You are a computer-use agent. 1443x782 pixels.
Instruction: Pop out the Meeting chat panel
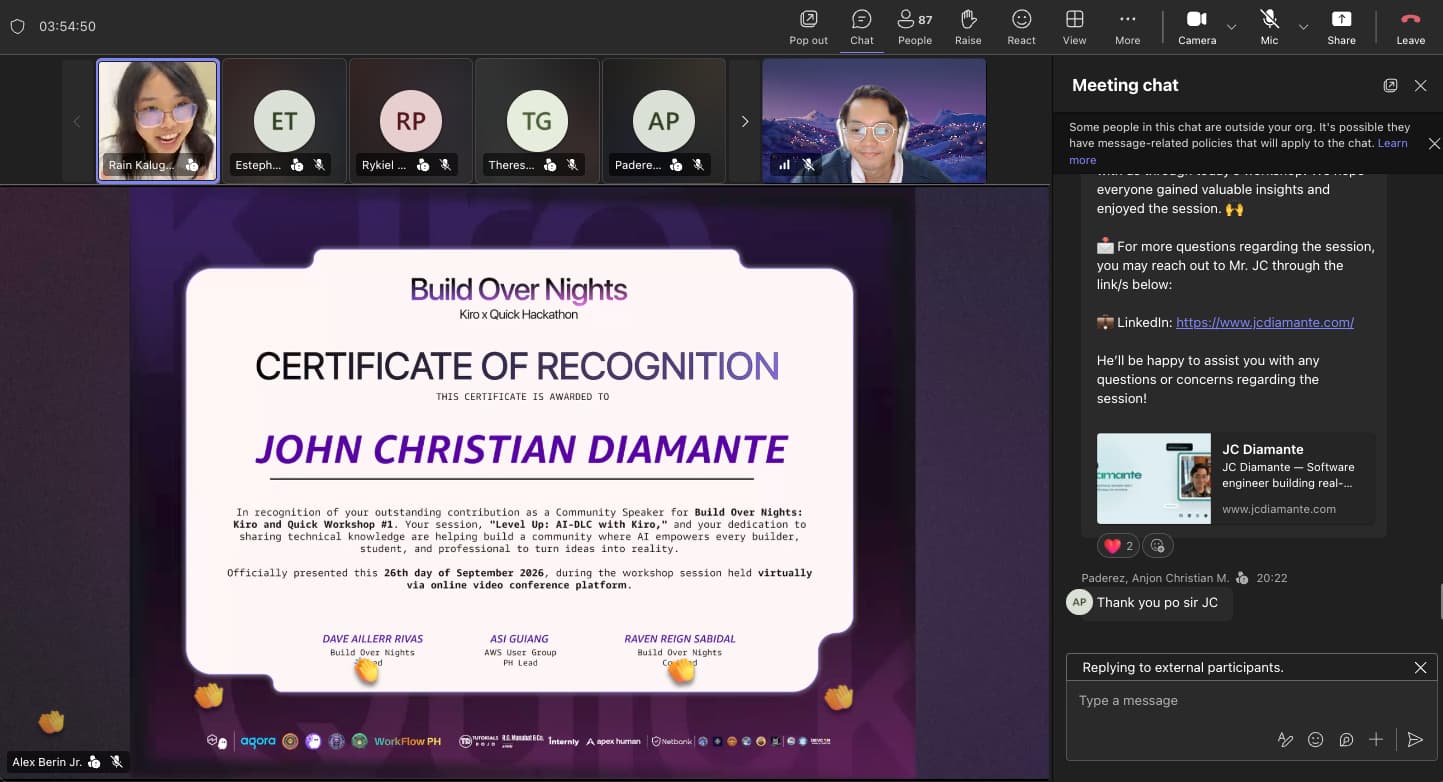pyautogui.click(x=1390, y=86)
